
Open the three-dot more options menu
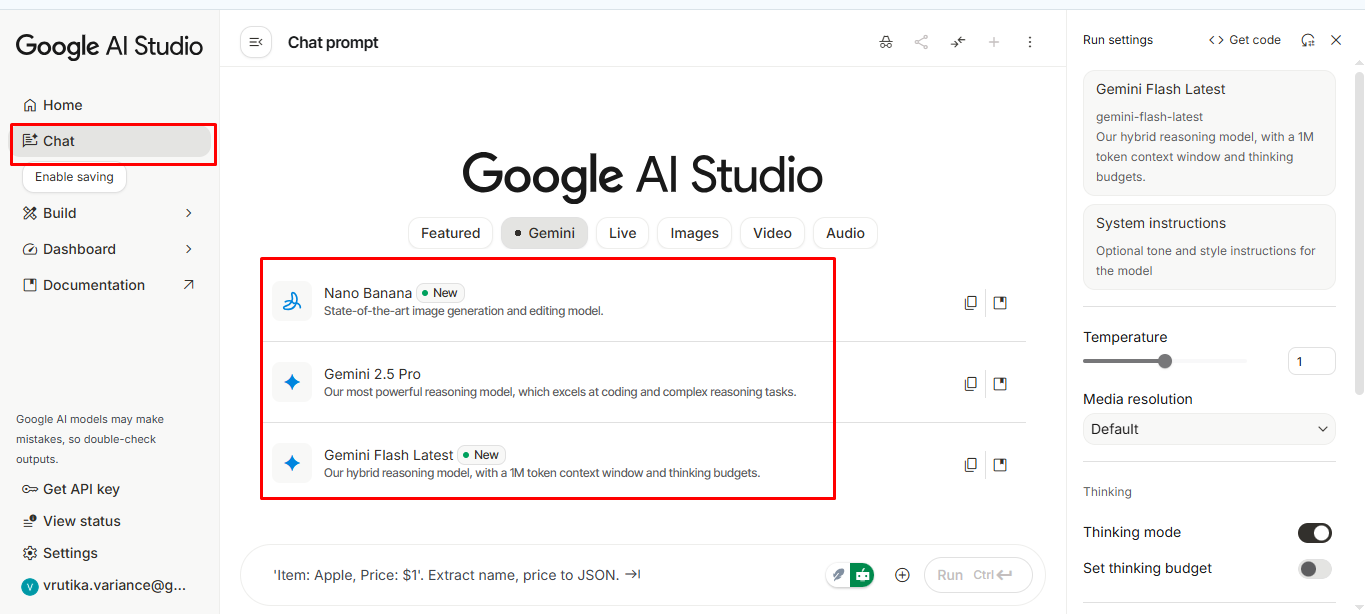point(1030,42)
